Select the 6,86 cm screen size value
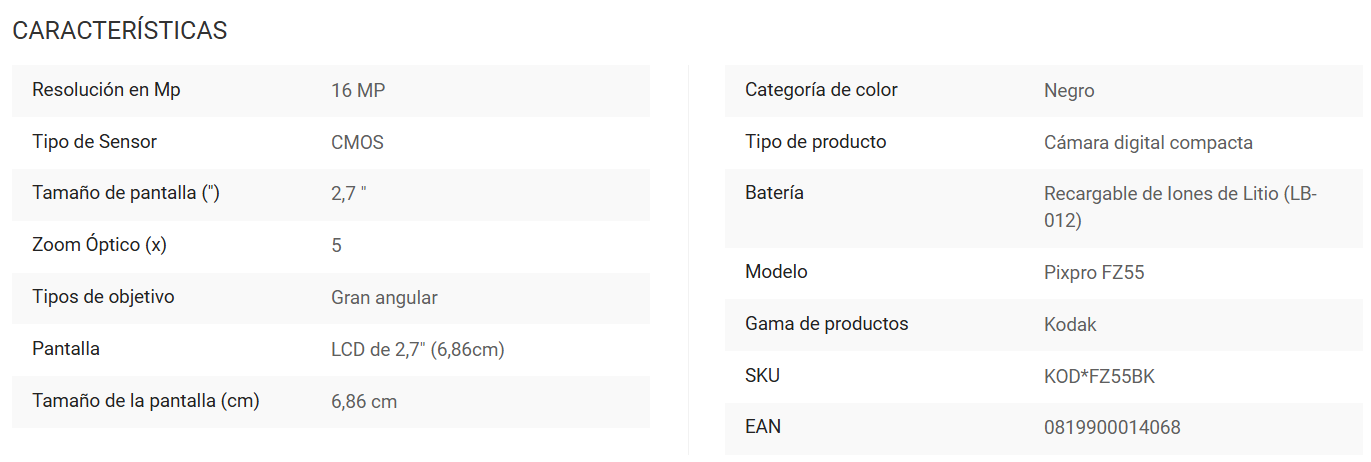 pos(364,402)
